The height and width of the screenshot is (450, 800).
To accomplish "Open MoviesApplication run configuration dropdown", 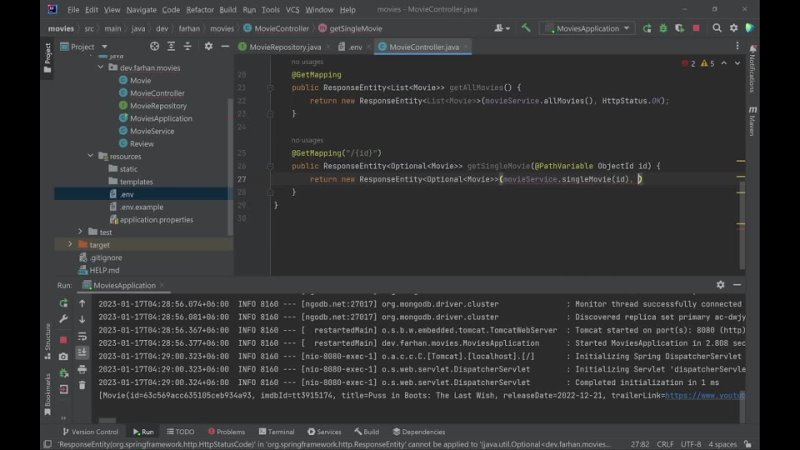I will [587, 29].
